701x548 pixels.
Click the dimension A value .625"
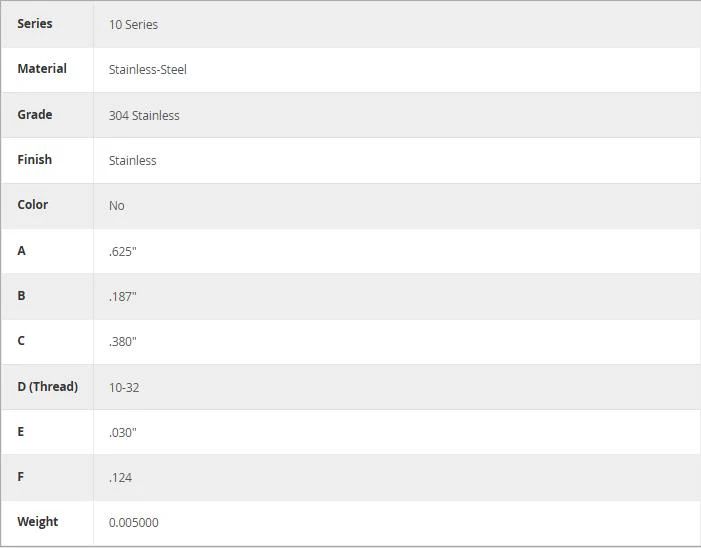point(122,251)
